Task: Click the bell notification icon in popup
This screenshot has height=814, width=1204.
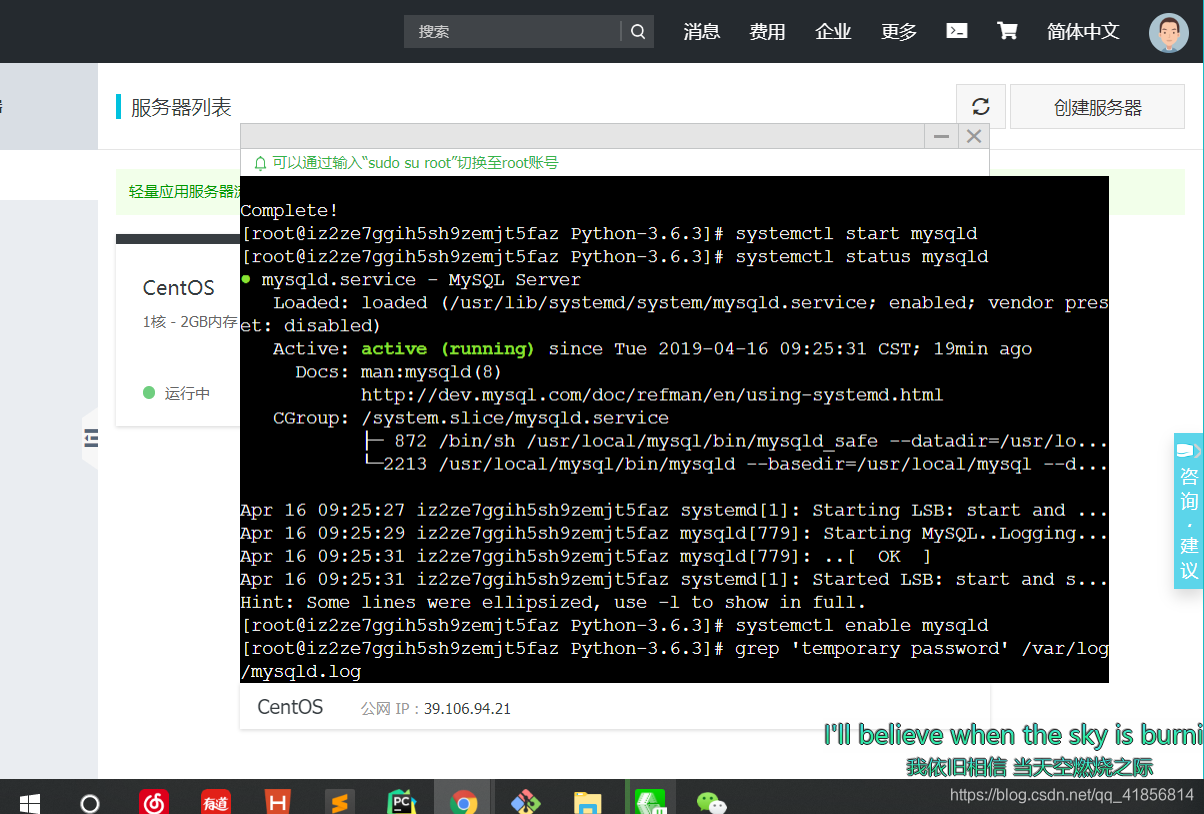Action: click(260, 163)
